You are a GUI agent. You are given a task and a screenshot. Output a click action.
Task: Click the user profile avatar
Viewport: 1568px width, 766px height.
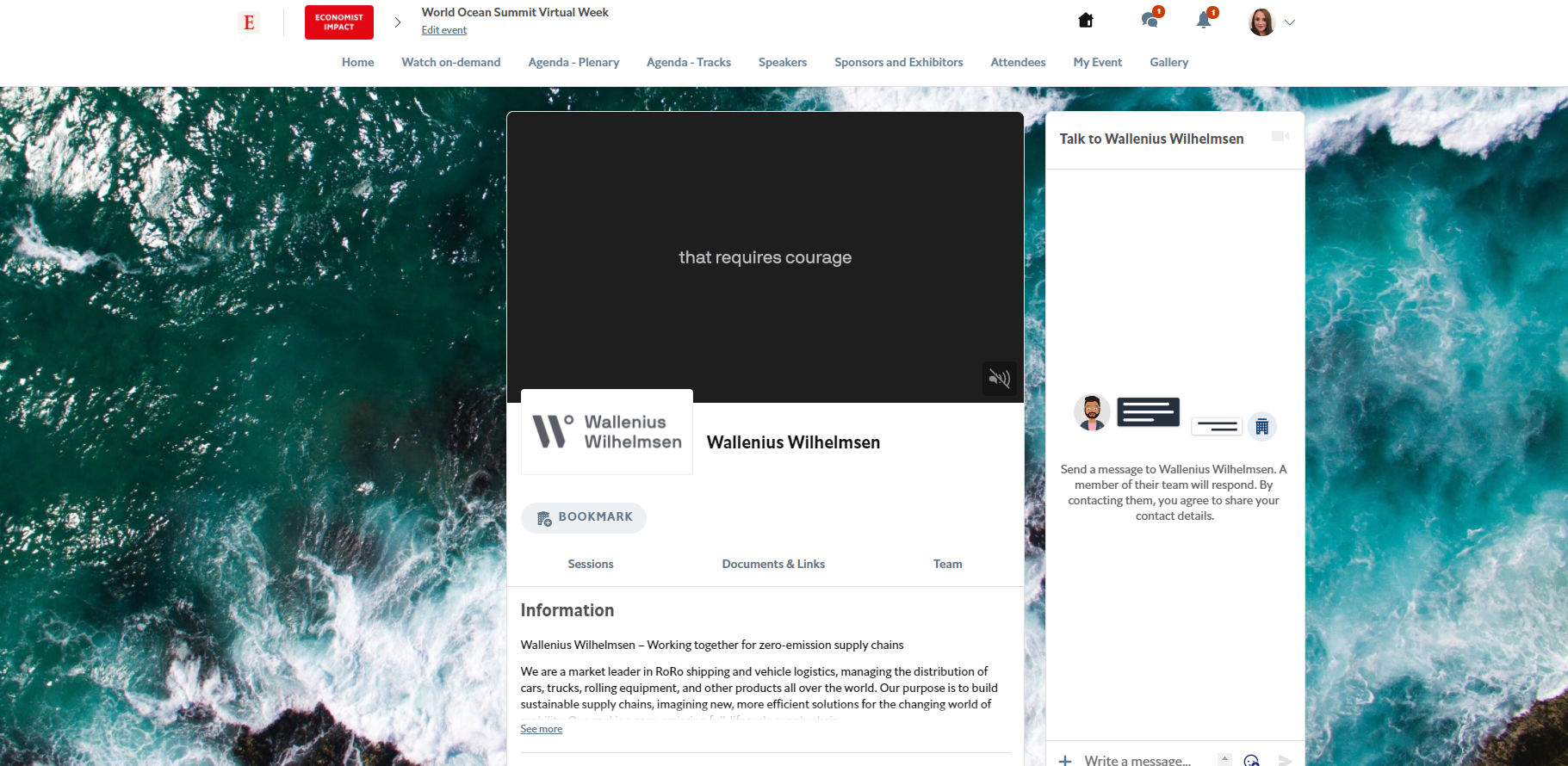tap(1261, 22)
